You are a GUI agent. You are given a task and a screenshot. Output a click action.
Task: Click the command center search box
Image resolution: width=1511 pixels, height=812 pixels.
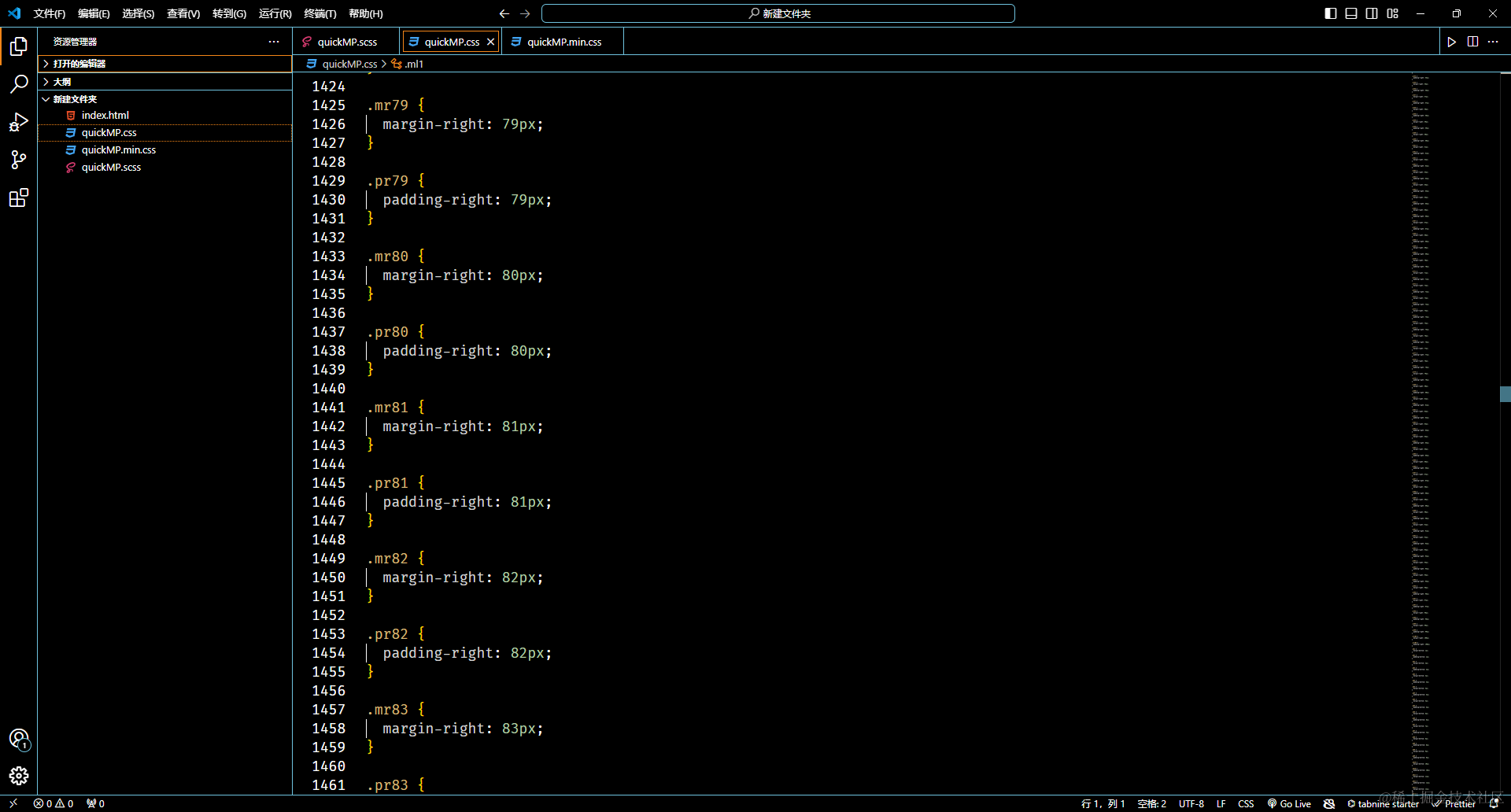[778, 13]
